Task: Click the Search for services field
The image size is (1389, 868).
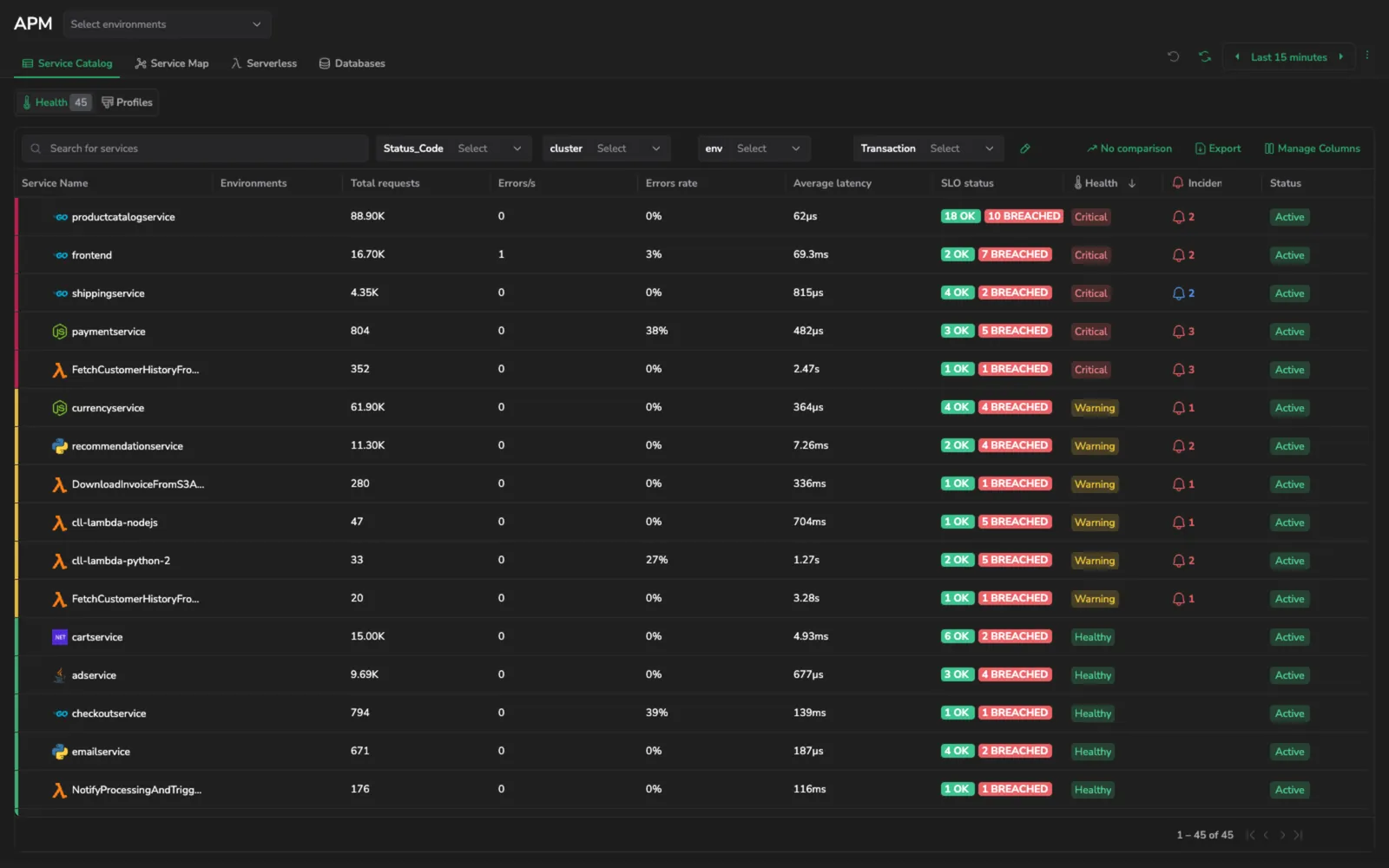Action: pos(195,148)
